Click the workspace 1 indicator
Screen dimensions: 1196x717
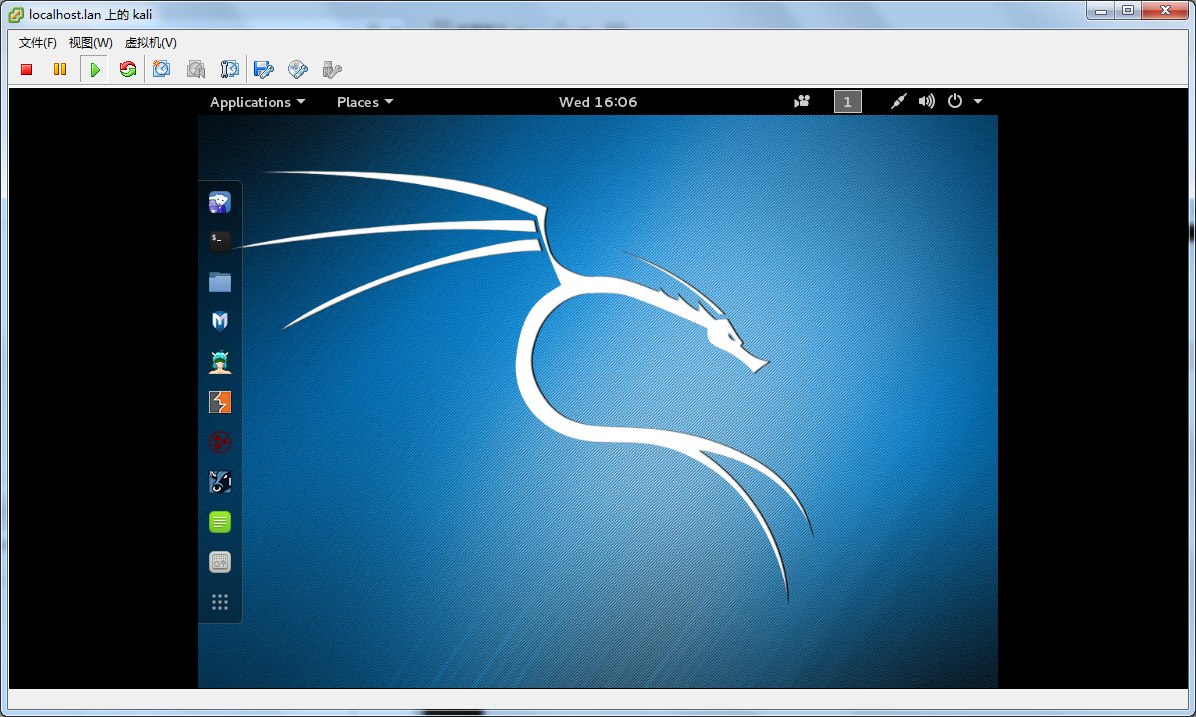point(847,101)
